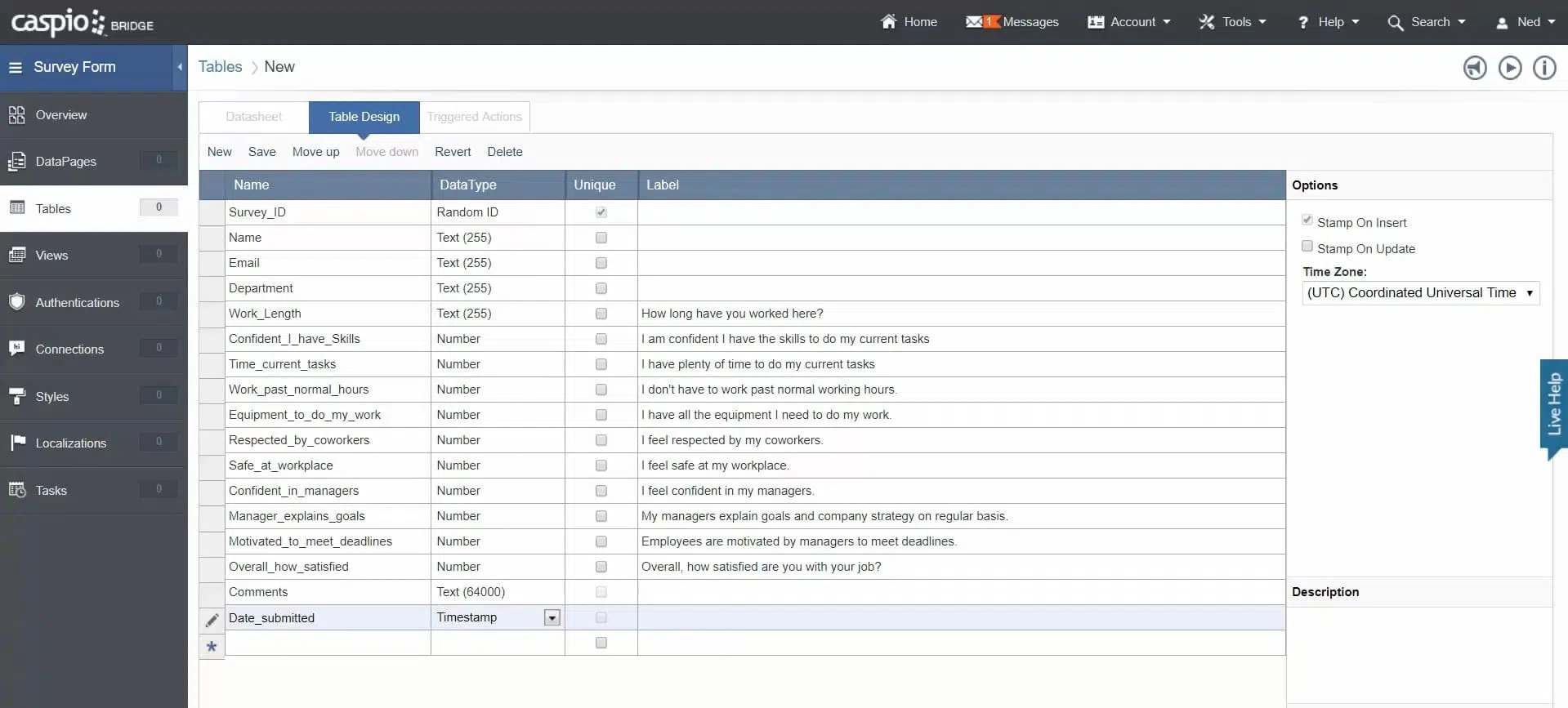Go to Home in top navigation
Screen dimensions: 1568x708
pyautogui.click(x=909, y=22)
